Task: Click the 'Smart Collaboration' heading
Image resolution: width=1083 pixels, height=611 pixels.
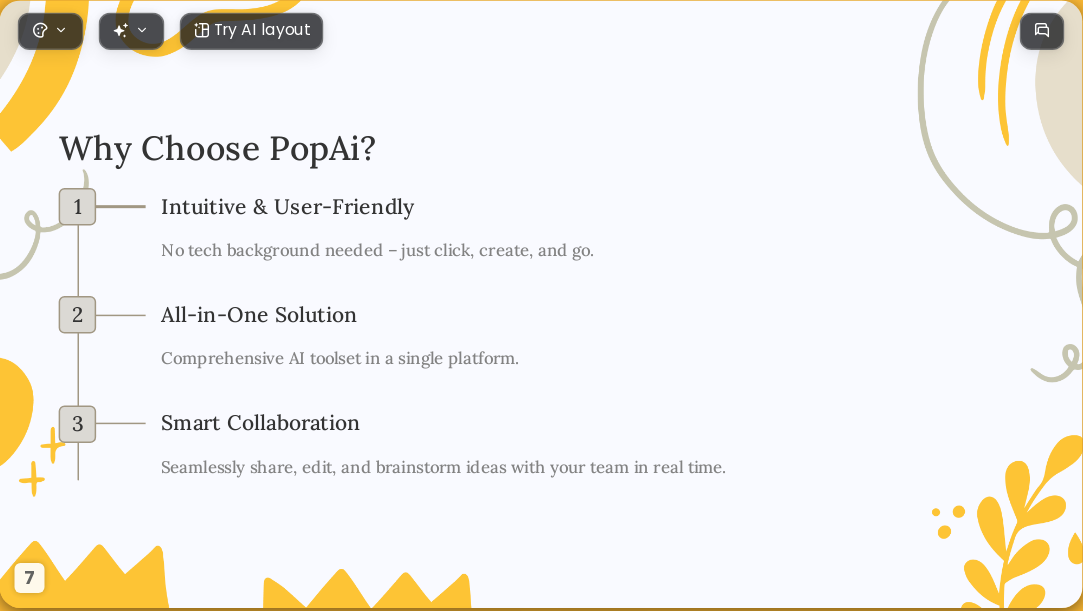Action: [260, 423]
